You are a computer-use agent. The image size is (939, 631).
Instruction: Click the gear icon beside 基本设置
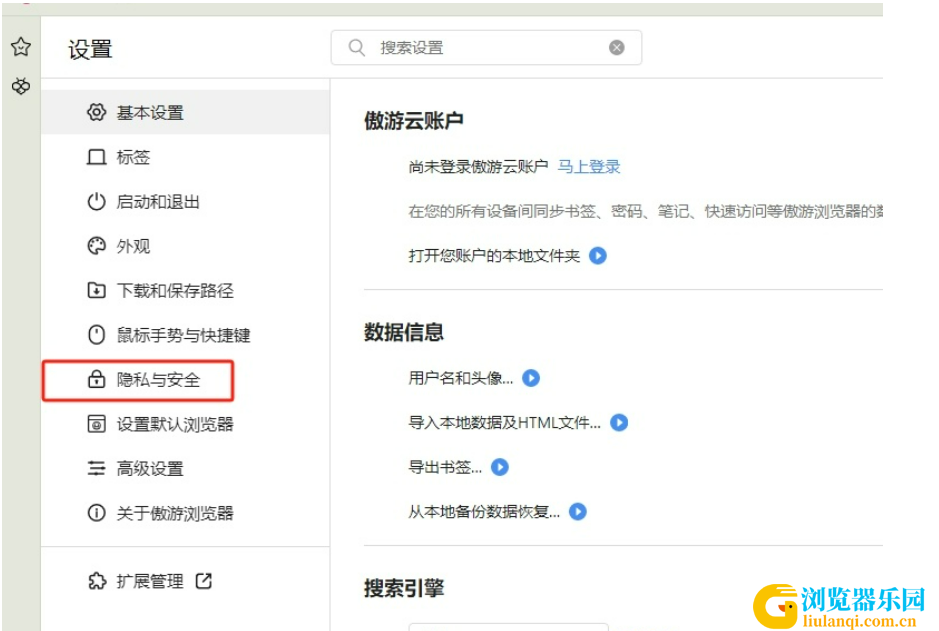click(96, 112)
